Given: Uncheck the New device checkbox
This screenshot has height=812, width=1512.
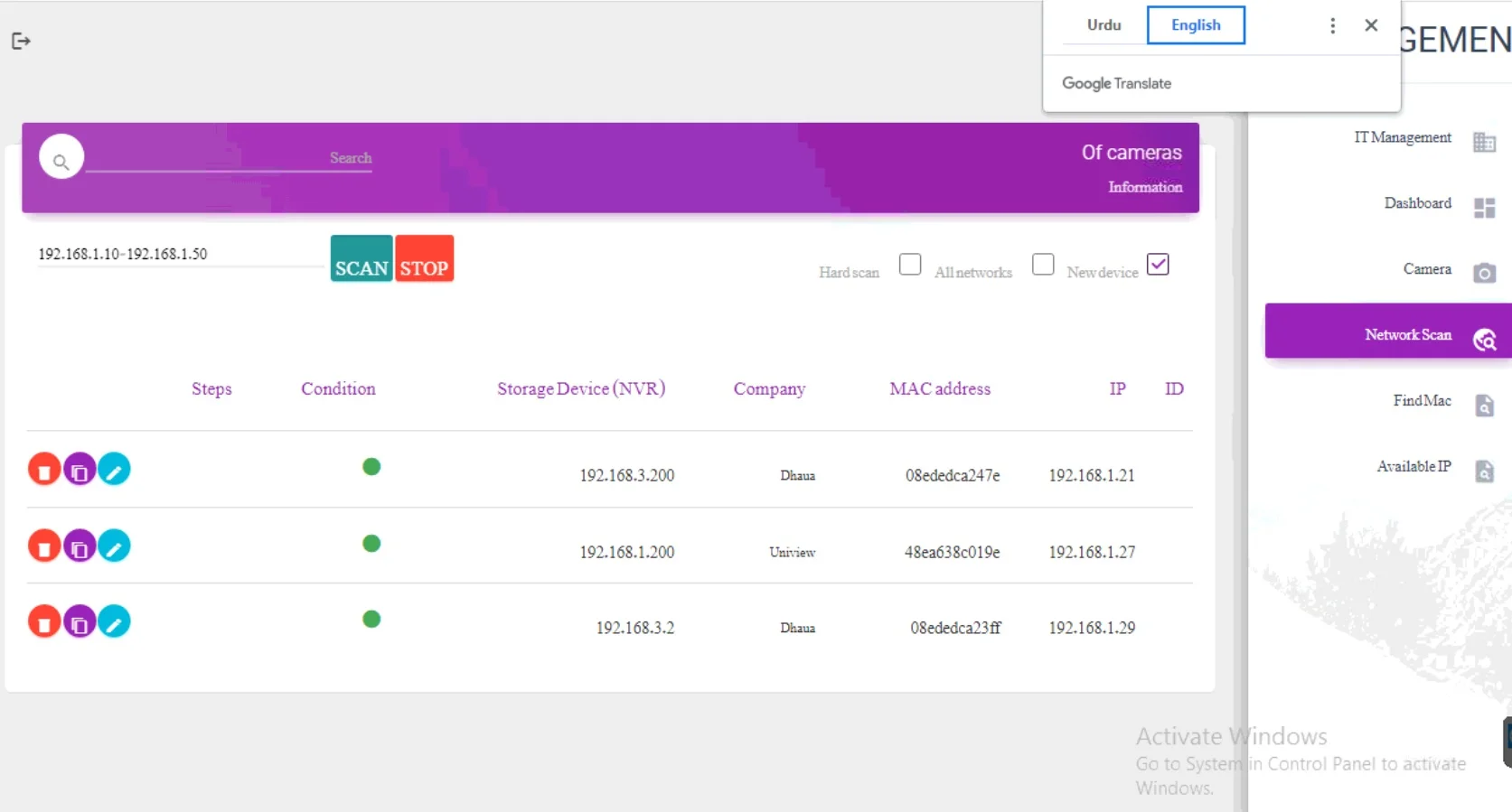Looking at the screenshot, I should pyautogui.click(x=1158, y=265).
